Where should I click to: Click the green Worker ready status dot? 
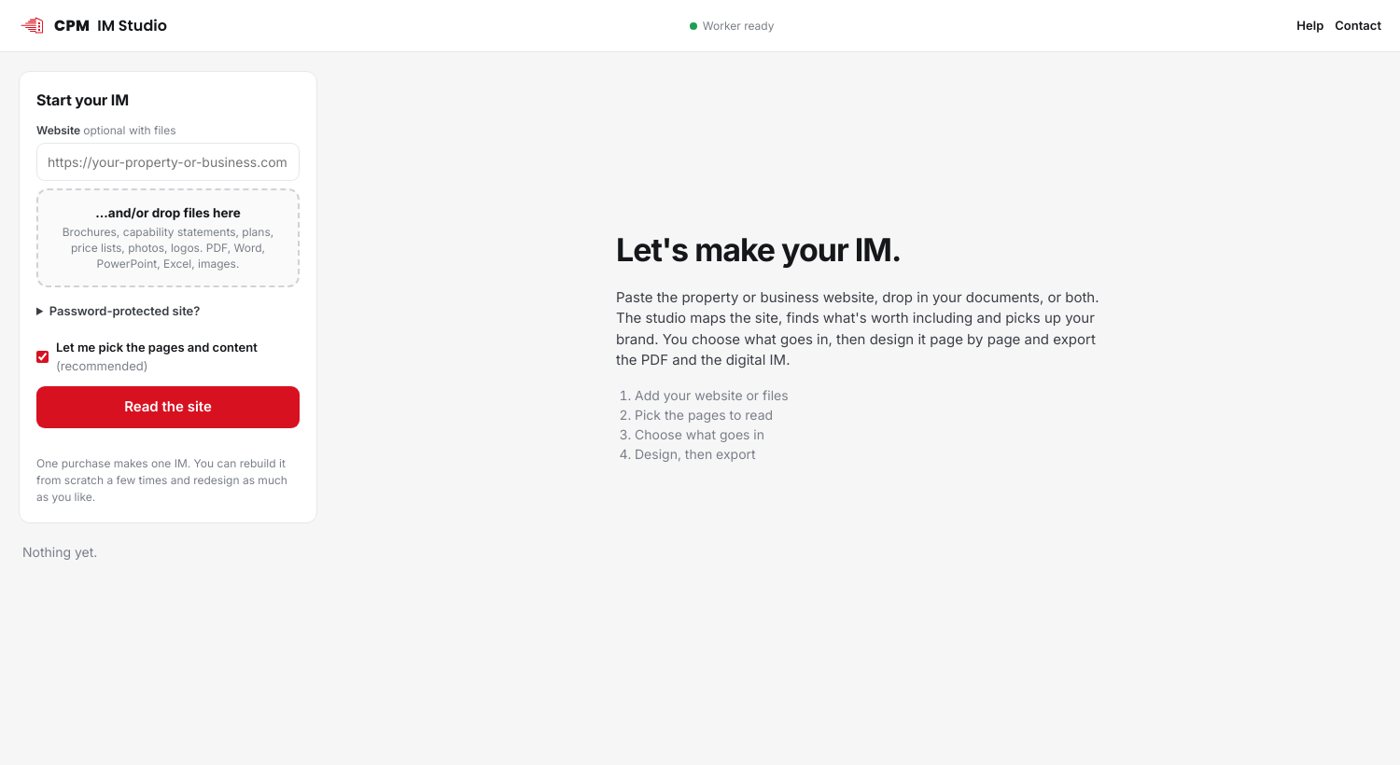tap(693, 26)
